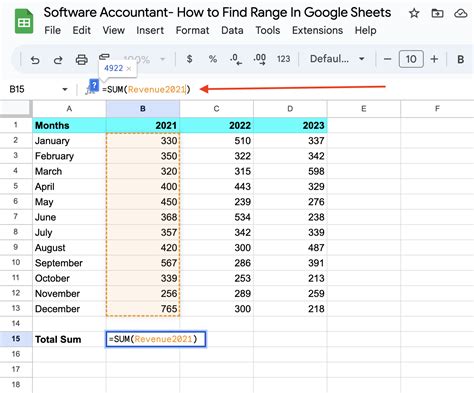
Task: Dismiss the 4922 result preview tooltip
Action: [129, 68]
